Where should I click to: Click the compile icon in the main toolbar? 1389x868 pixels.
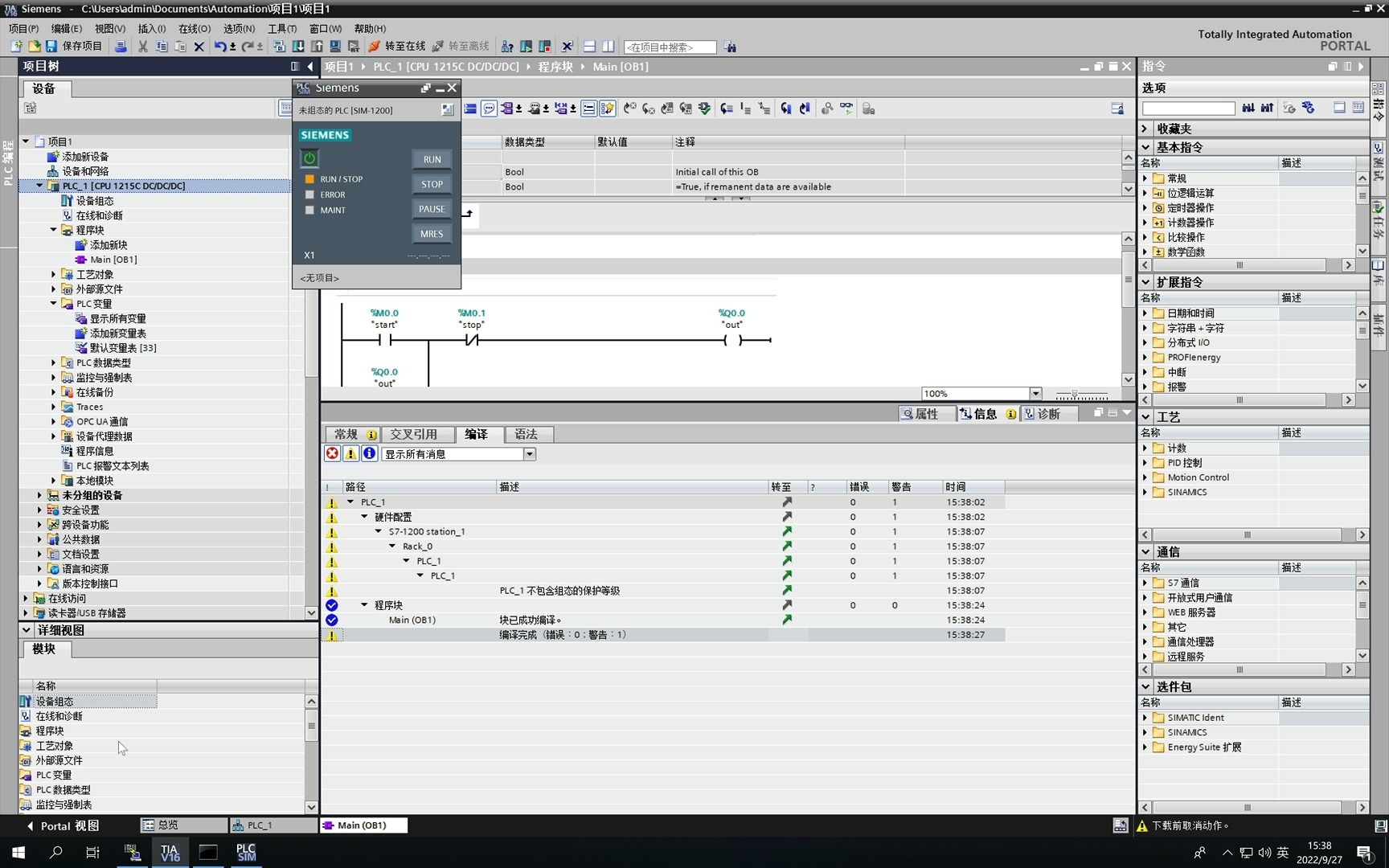pyautogui.click(x=279, y=47)
